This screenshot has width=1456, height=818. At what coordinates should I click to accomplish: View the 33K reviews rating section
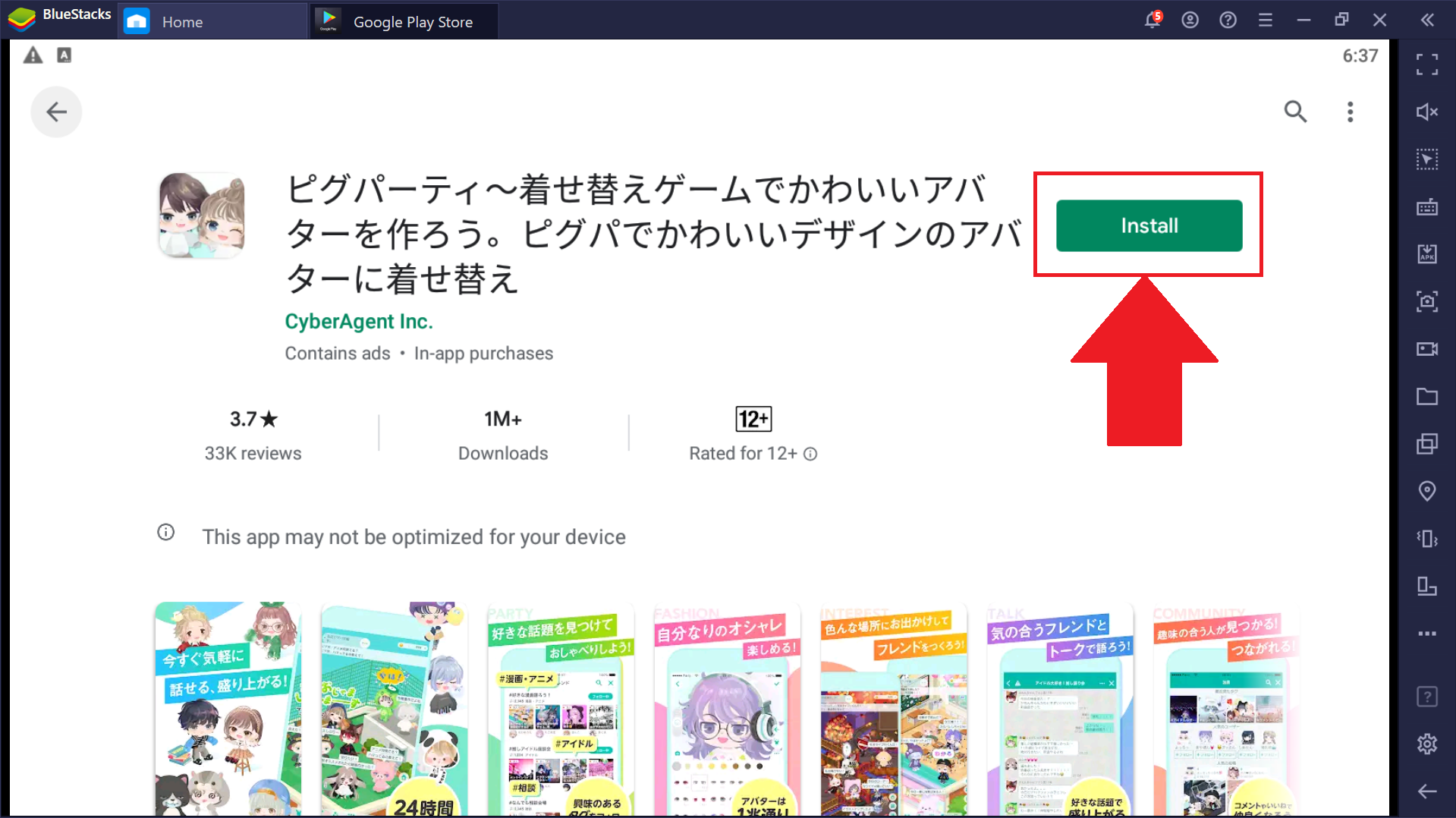point(253,435)
